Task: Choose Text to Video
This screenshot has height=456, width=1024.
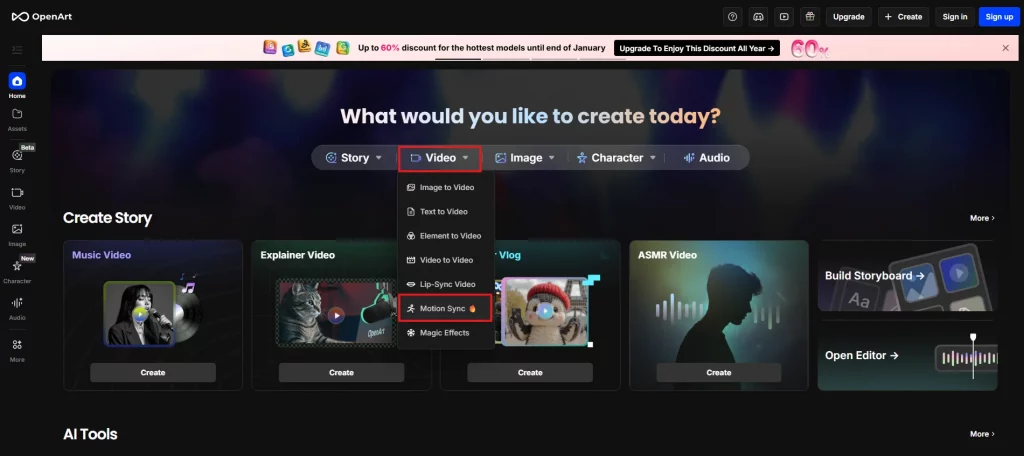Action: coord(446,212)
